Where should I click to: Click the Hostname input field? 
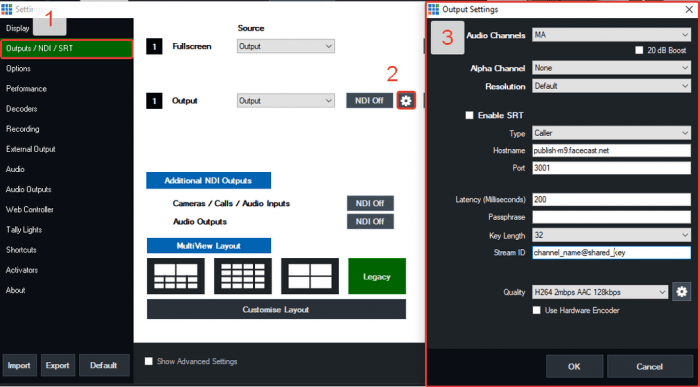pos(611,150)
